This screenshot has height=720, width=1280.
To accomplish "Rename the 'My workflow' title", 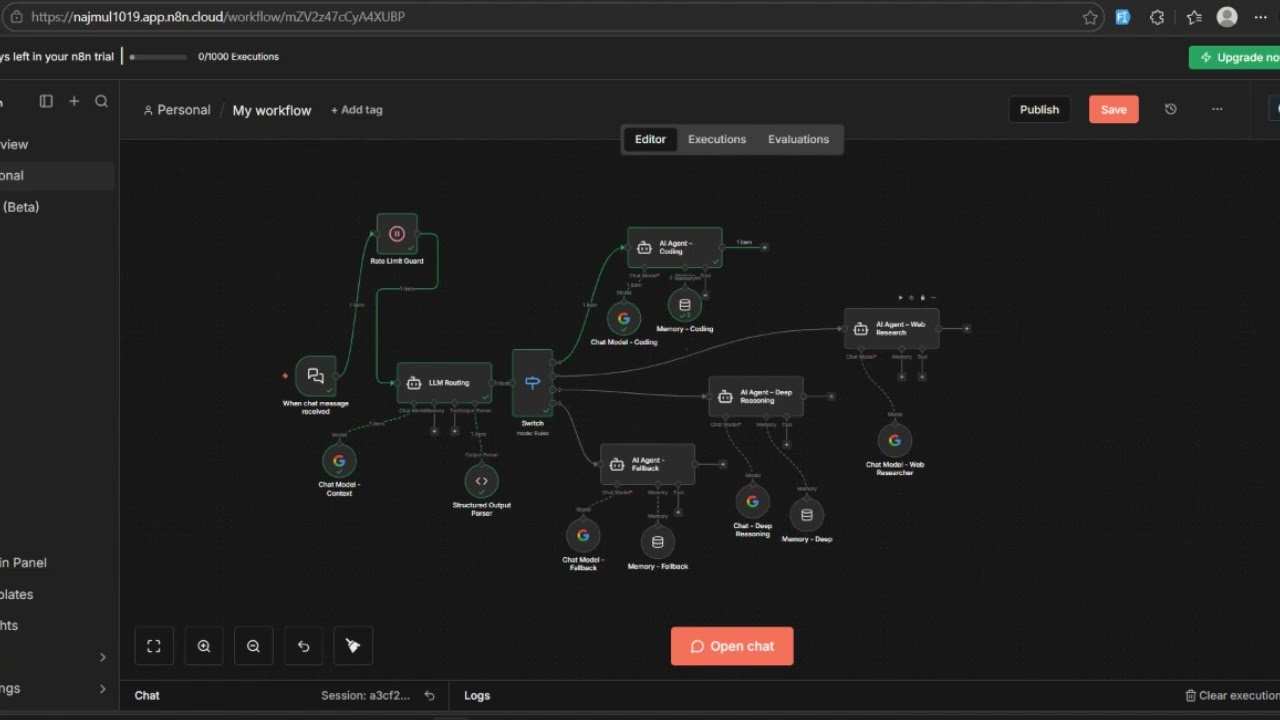I will pos(272,110).
